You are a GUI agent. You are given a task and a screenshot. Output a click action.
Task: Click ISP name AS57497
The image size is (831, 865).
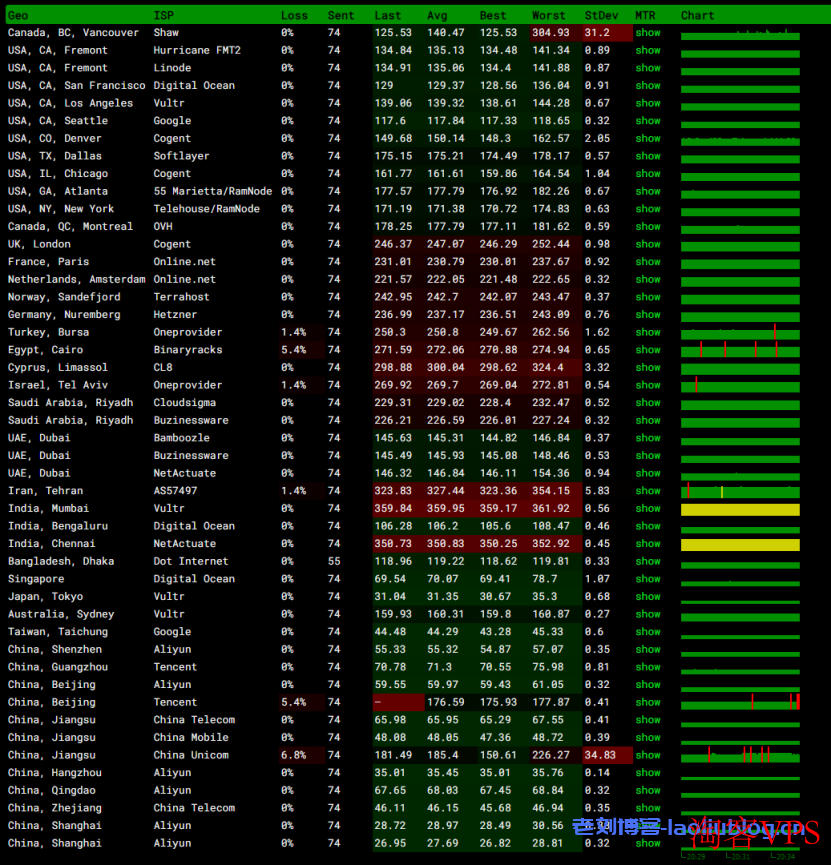click(x=175, y=490)
